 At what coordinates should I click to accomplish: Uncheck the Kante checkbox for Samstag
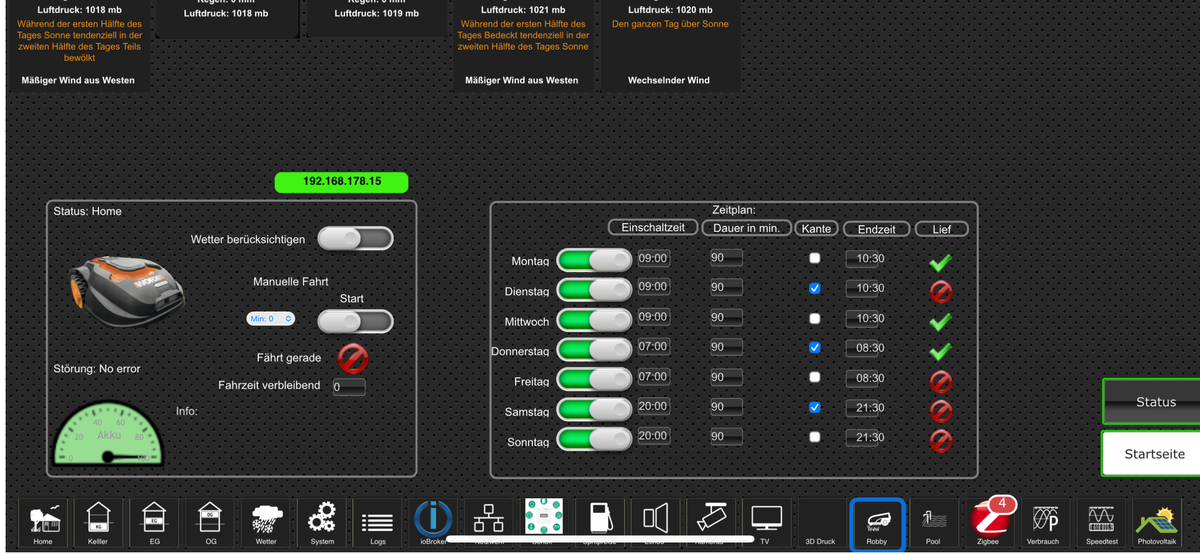[x=815, y=407]
